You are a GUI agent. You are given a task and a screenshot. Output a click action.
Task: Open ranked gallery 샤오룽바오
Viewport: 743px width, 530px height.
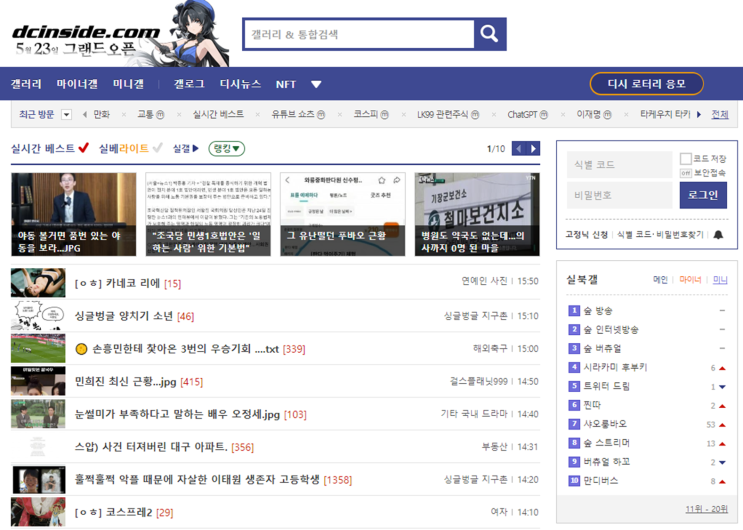(605, 424)
